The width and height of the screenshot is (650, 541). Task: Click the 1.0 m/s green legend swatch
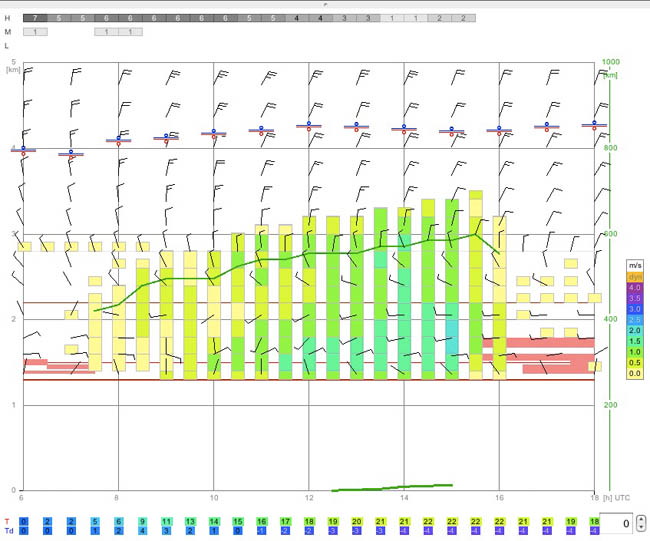point(634,352)
